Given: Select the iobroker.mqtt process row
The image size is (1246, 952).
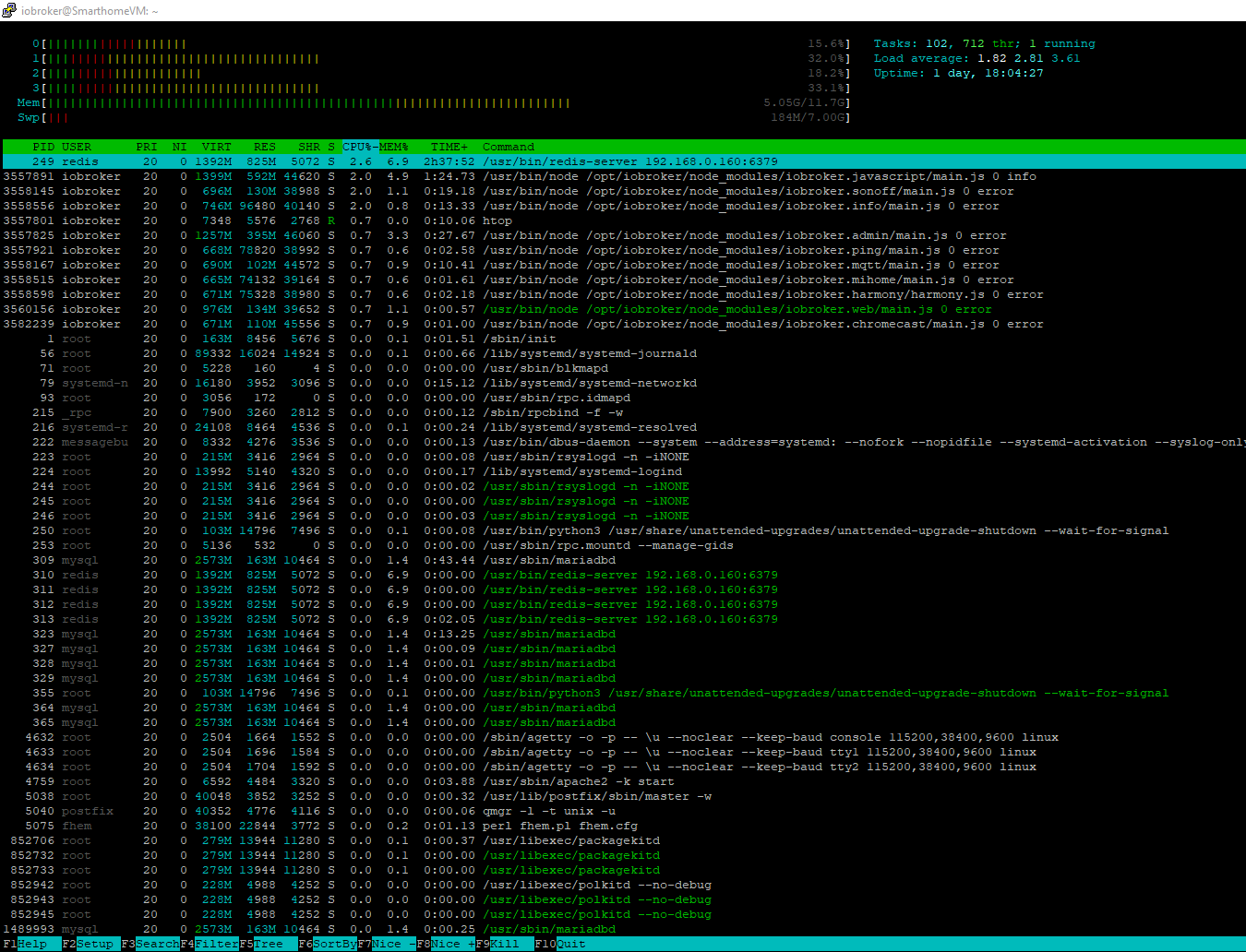Looking at the screenshot, I should click(623, 265).
